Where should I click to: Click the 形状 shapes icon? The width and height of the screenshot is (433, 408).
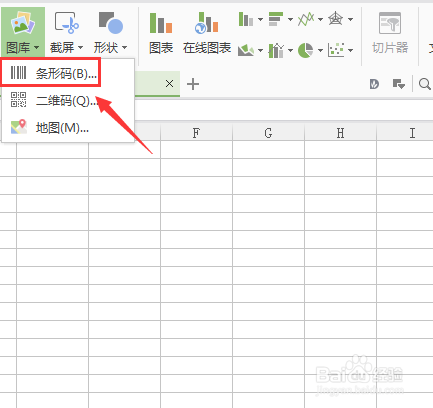111,23
